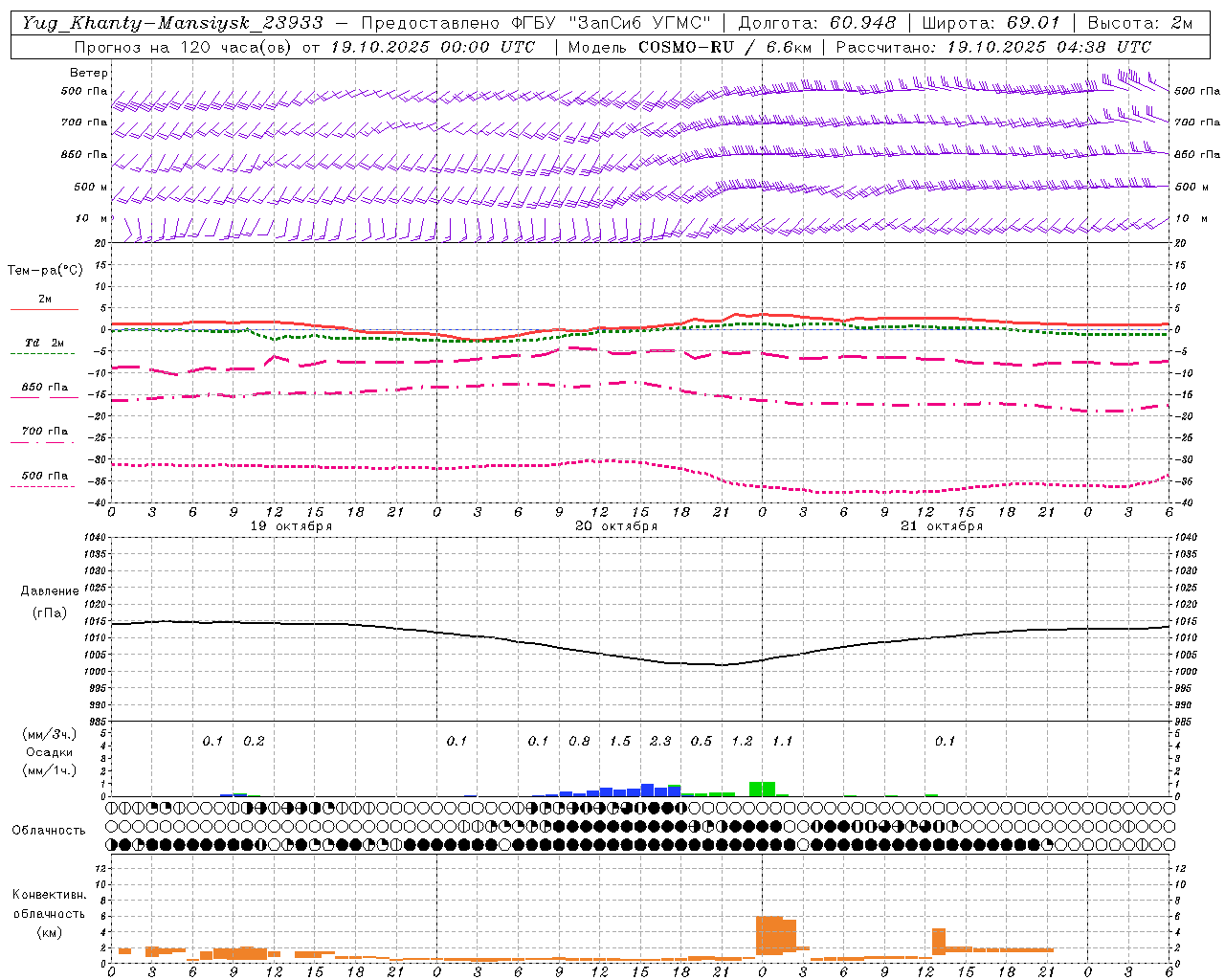Click the station title Yug_Khanty-Mansiysk_23933
This screenshot has width=1225, height=980.
172,23
